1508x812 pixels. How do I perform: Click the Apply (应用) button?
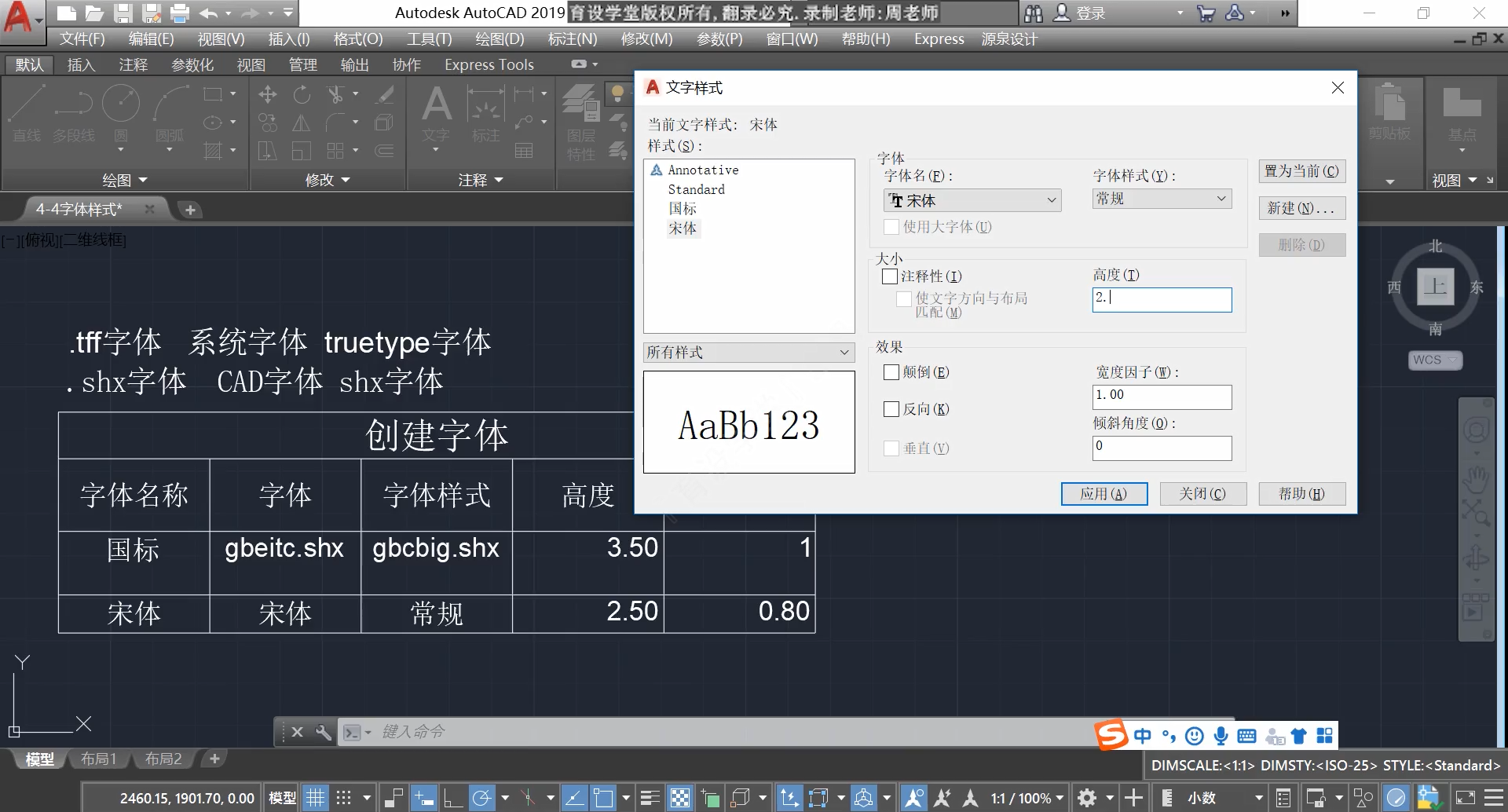(1104, 494)
